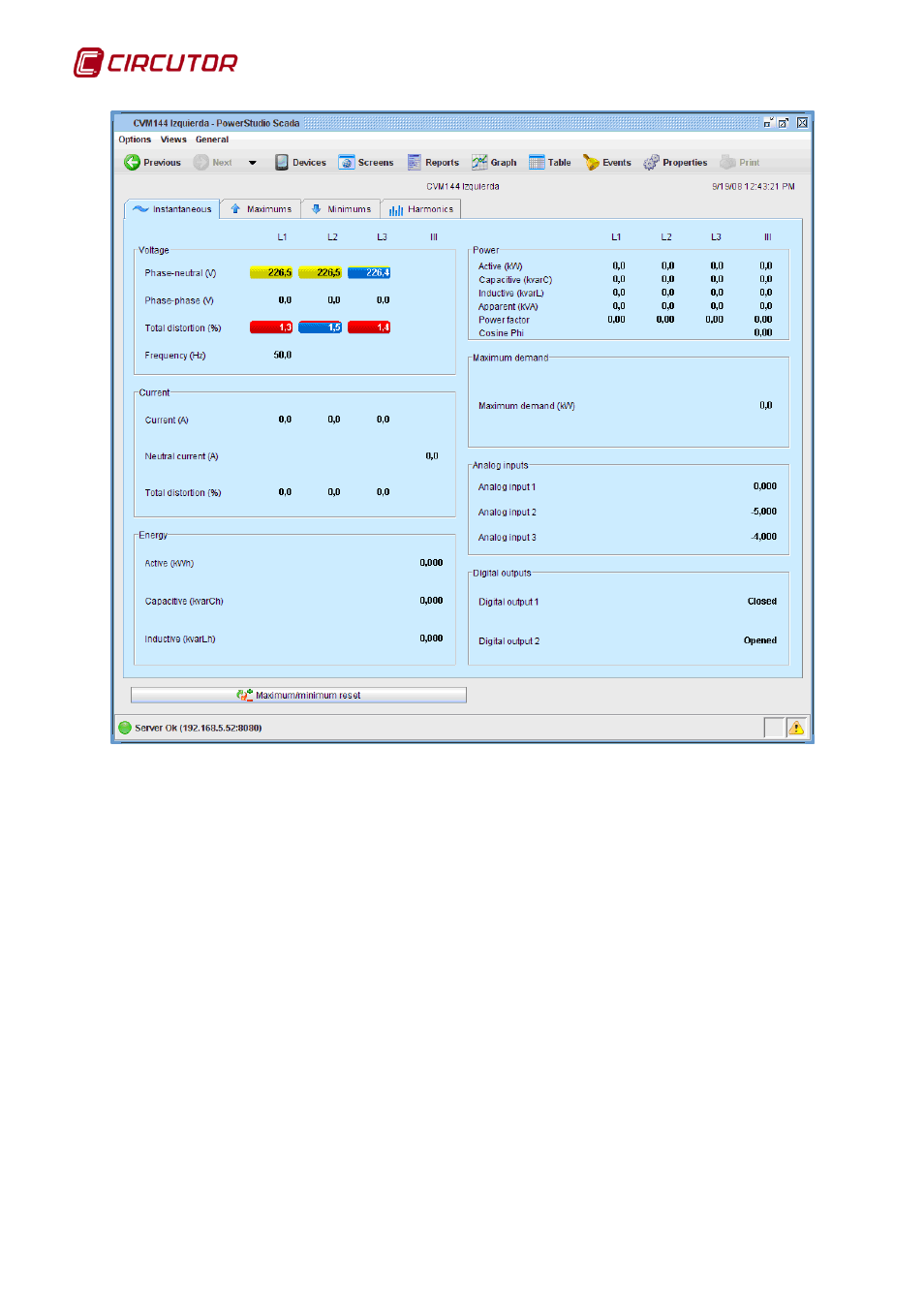This screenshot has height=1308, width=924.
Task: Click Digital output 2 Opened state
Action: tap(760, 640)
